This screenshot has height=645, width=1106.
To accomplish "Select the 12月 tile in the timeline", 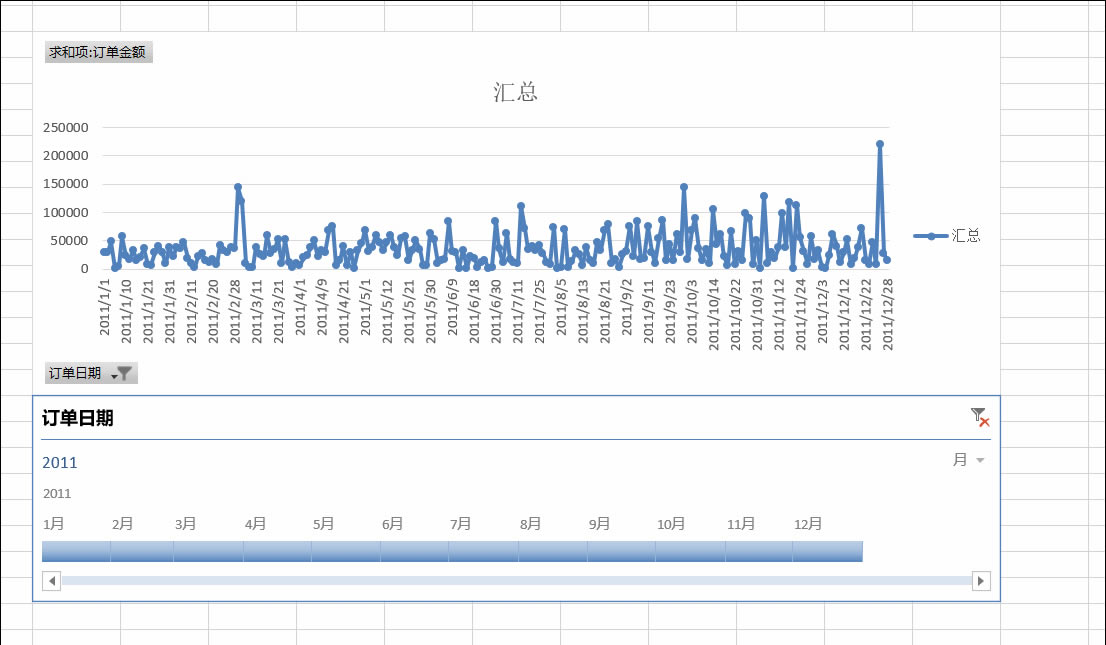I will tap(828, 550).
